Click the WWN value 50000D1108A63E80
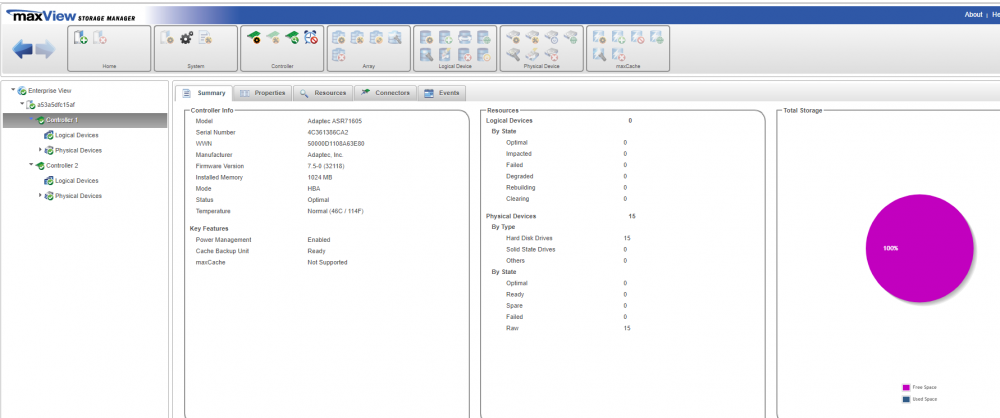The image size is (1000, 418). point(336,144)
